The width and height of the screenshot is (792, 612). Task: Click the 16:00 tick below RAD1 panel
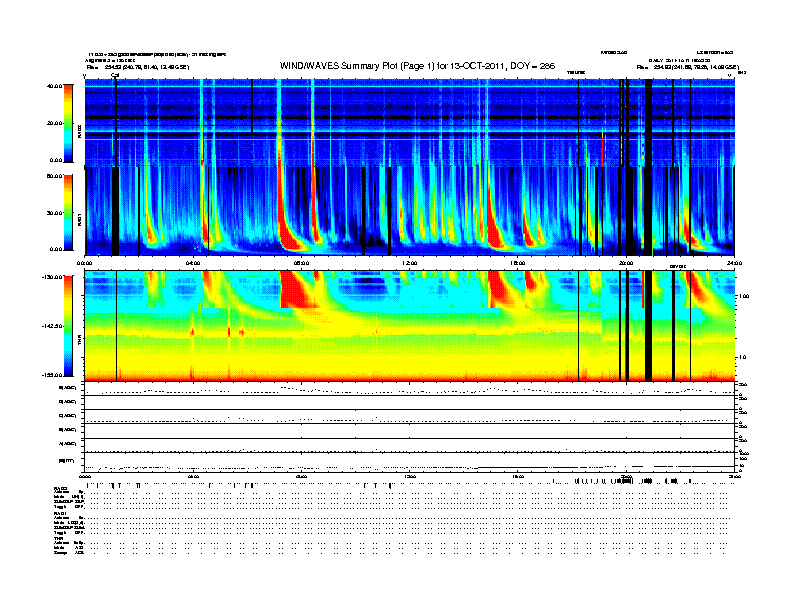518,263
